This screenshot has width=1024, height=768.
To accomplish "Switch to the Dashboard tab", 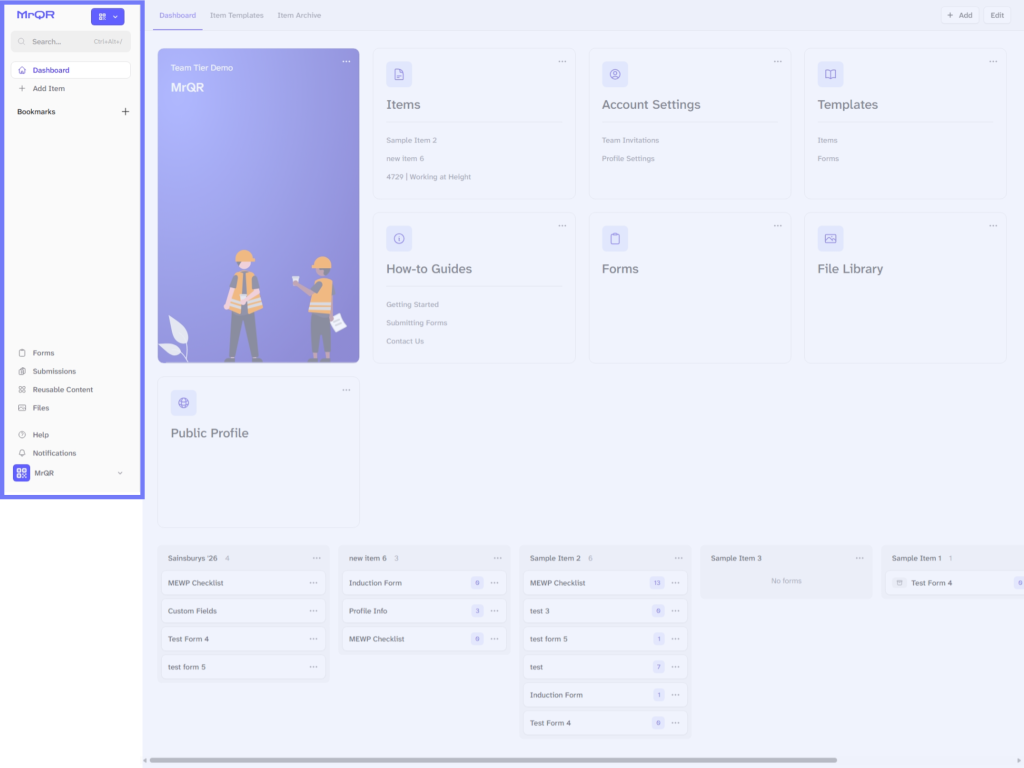I will click(178, 15).
